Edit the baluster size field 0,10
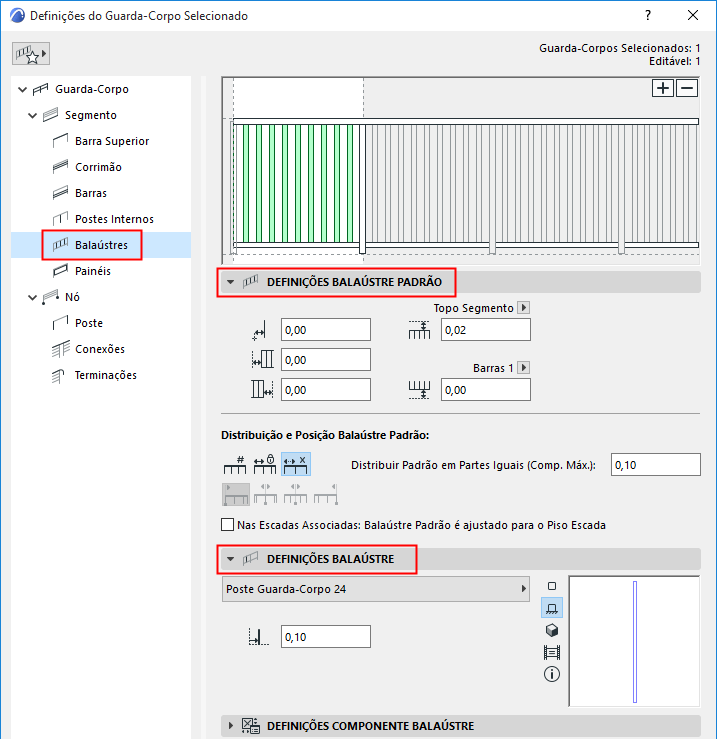 [326, 637]
